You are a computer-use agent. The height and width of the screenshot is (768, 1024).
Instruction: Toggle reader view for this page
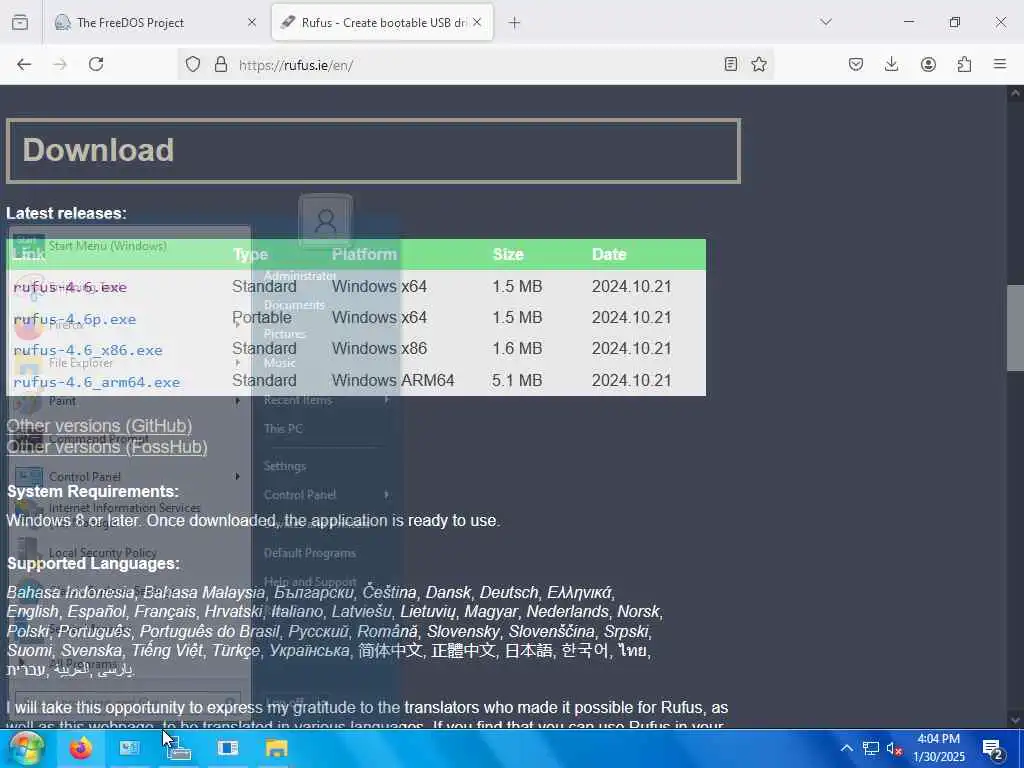tap(731, 64)
